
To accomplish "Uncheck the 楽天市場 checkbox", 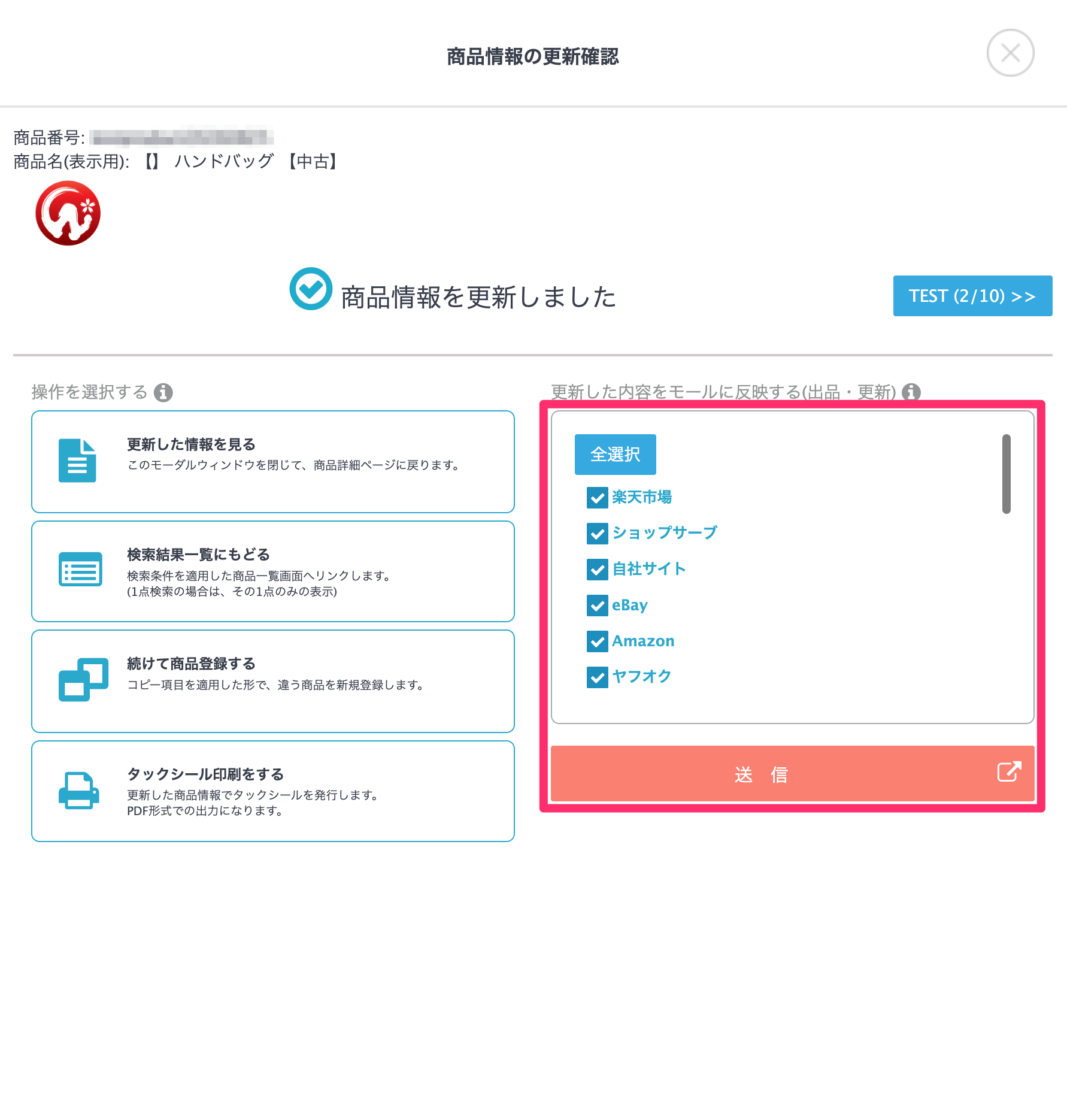I will (x=598, y=497).
